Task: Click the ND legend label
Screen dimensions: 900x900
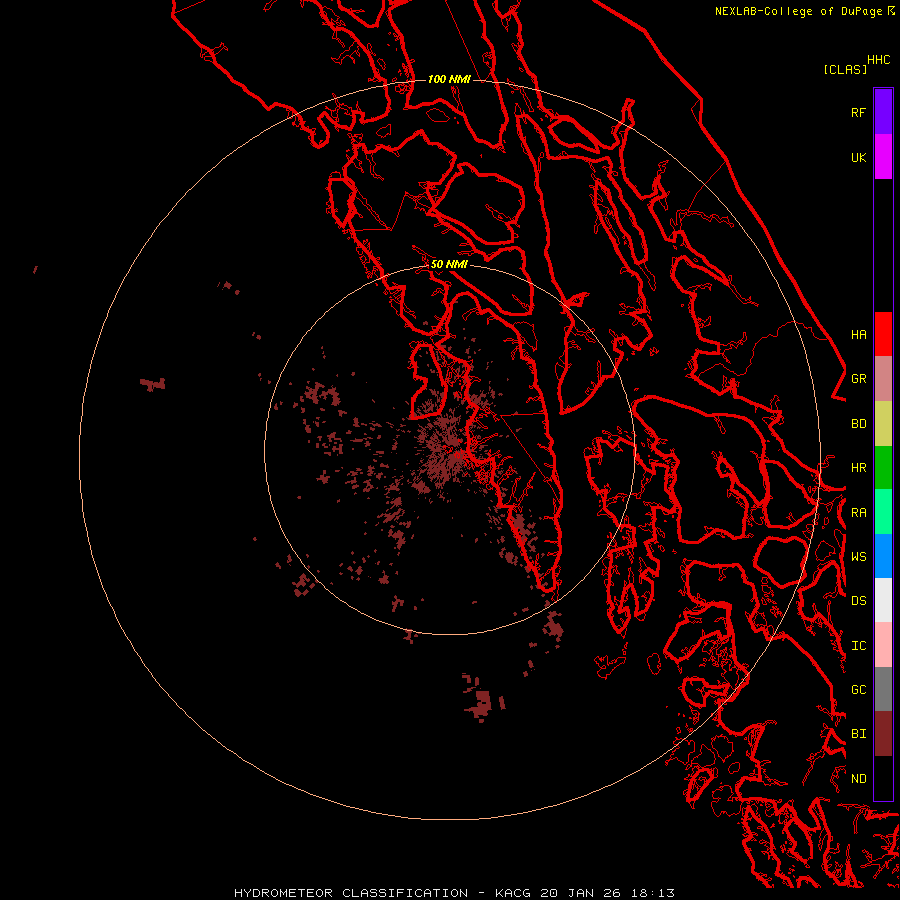Action: (858, 779)
